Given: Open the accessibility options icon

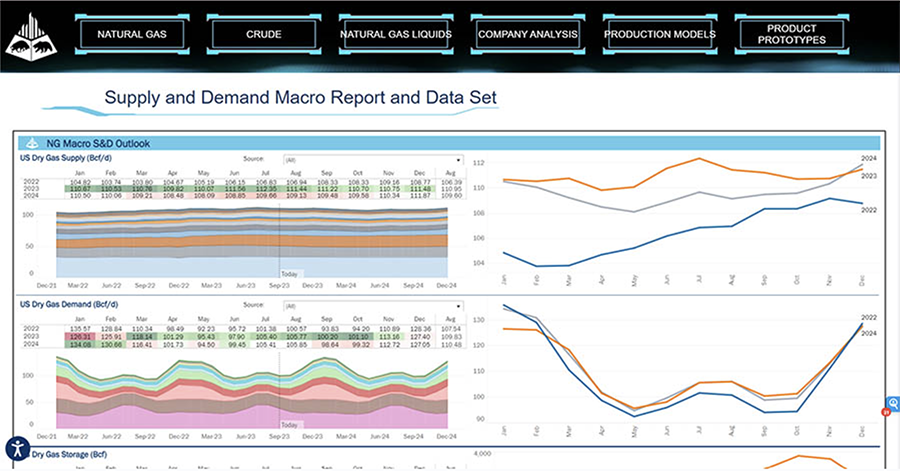Looking at the screenshot, I should (18, 448).
